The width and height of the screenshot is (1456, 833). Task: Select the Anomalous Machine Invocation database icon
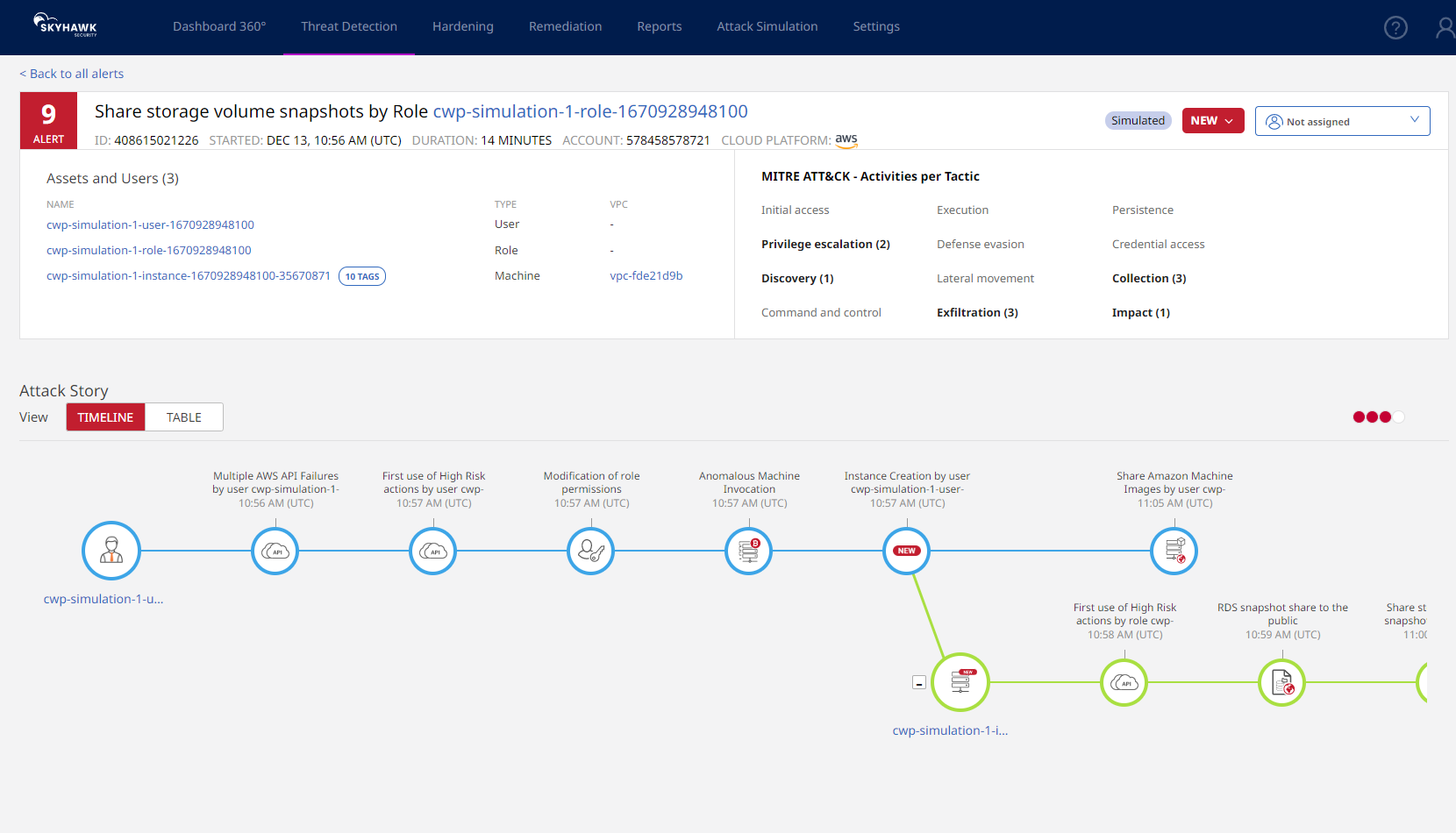point(748,551)
